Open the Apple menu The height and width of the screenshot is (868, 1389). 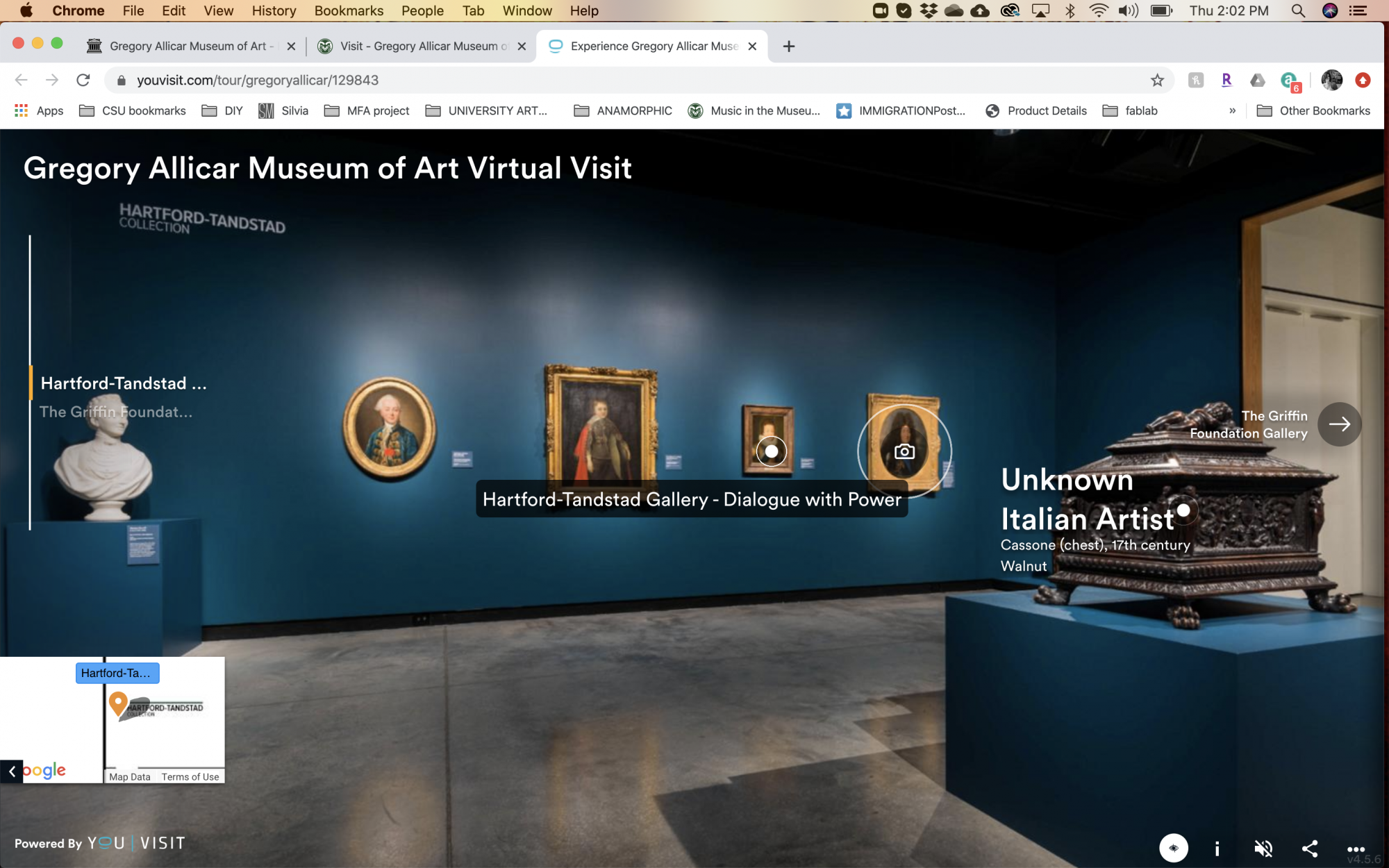coord(26,10)
